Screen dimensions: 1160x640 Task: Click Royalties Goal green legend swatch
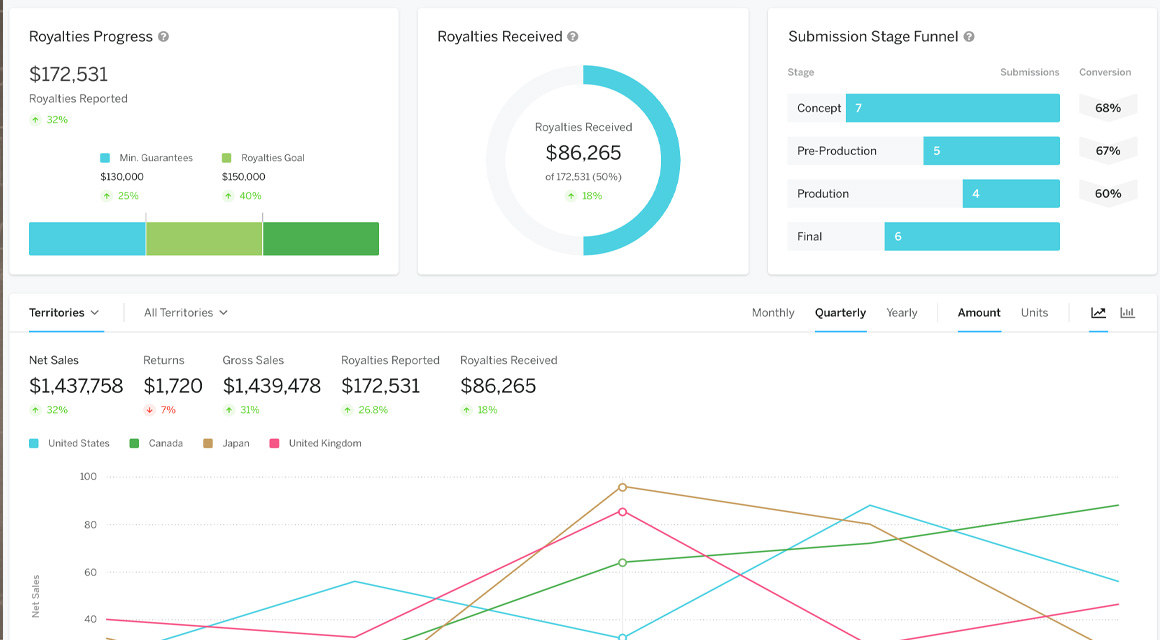226,158
